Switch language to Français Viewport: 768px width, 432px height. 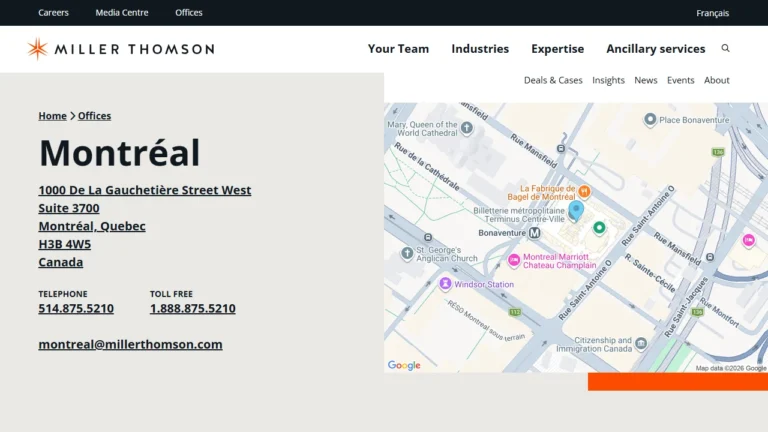713,13
